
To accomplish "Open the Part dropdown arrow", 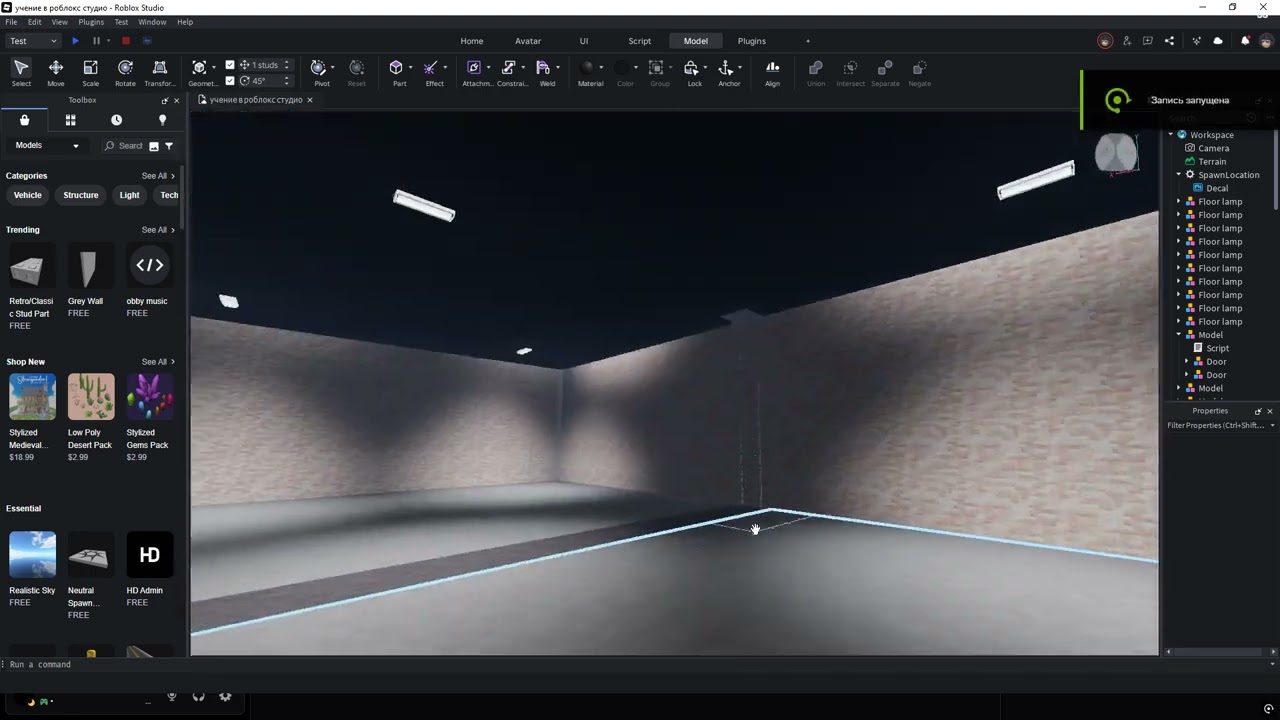I will coord(410,68).
